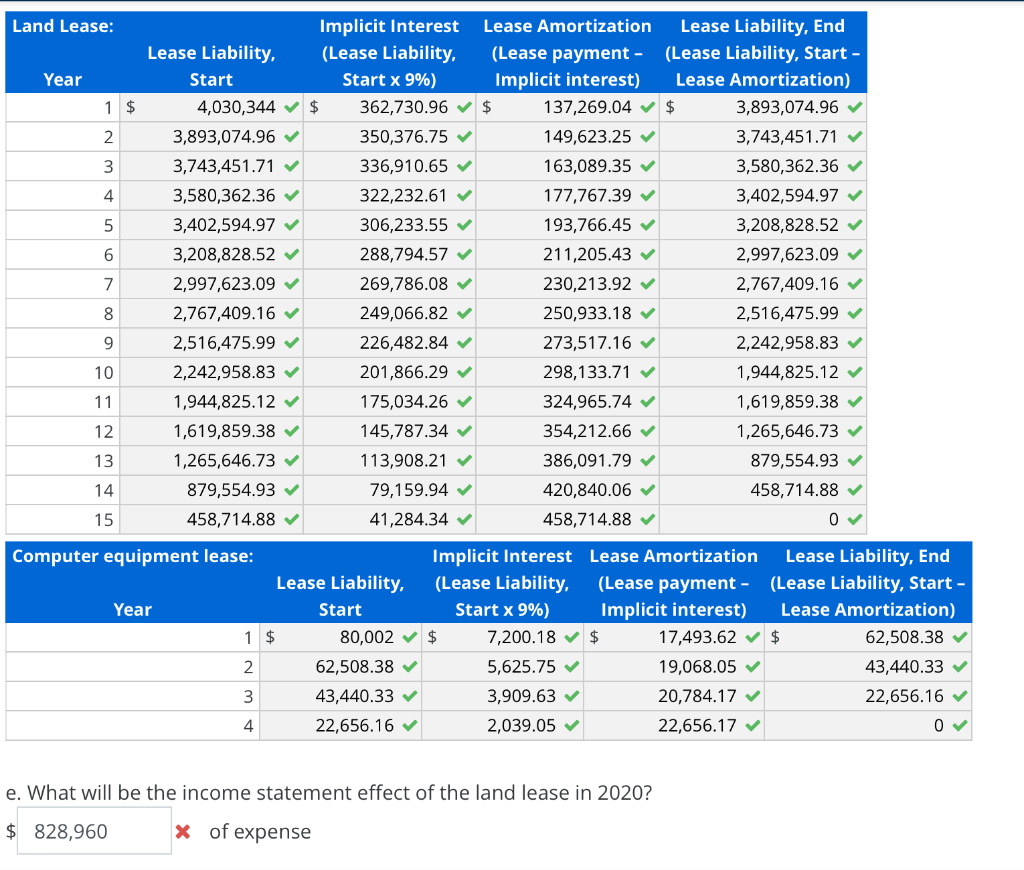Viewport: 1024px width, 870px height.
Task: Click the checkmark beside ending liability of 0 in Year 15
Action: click(854, 519)
